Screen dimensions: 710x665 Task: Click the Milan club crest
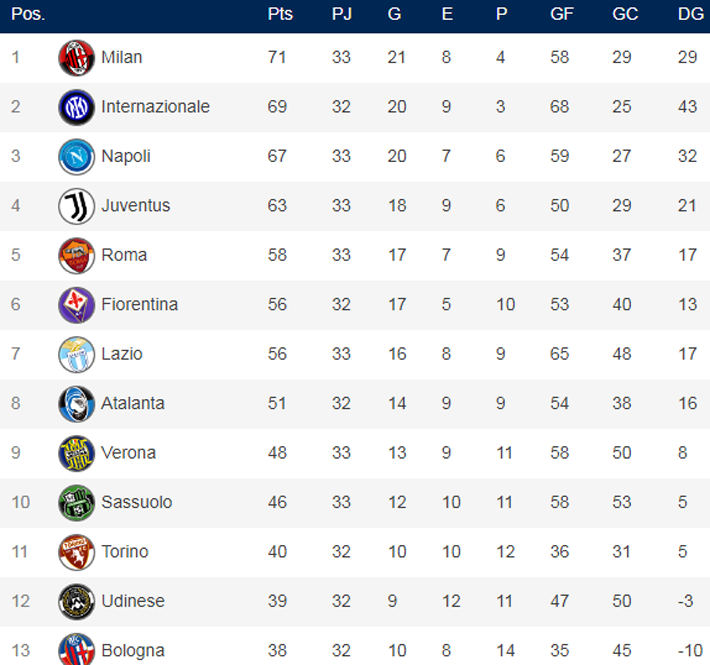[x=76, y=57]
